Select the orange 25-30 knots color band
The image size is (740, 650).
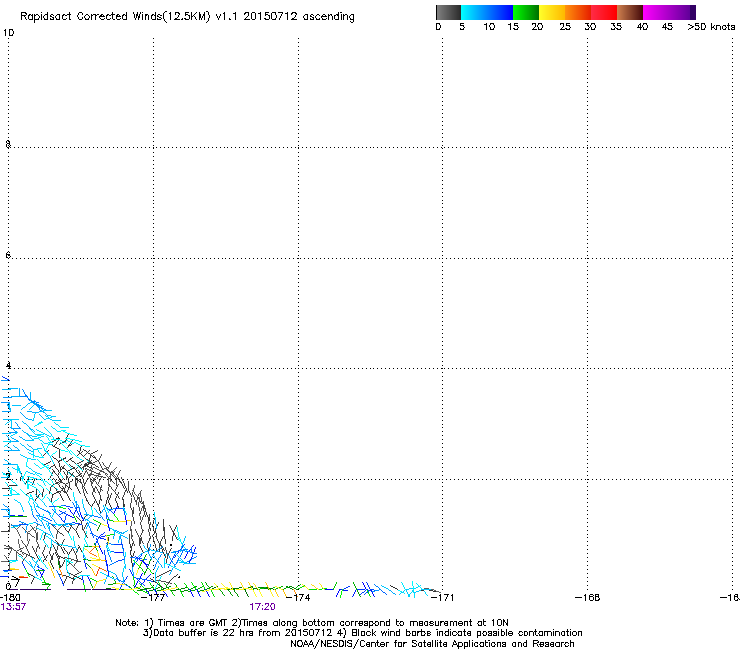[578, 12]
